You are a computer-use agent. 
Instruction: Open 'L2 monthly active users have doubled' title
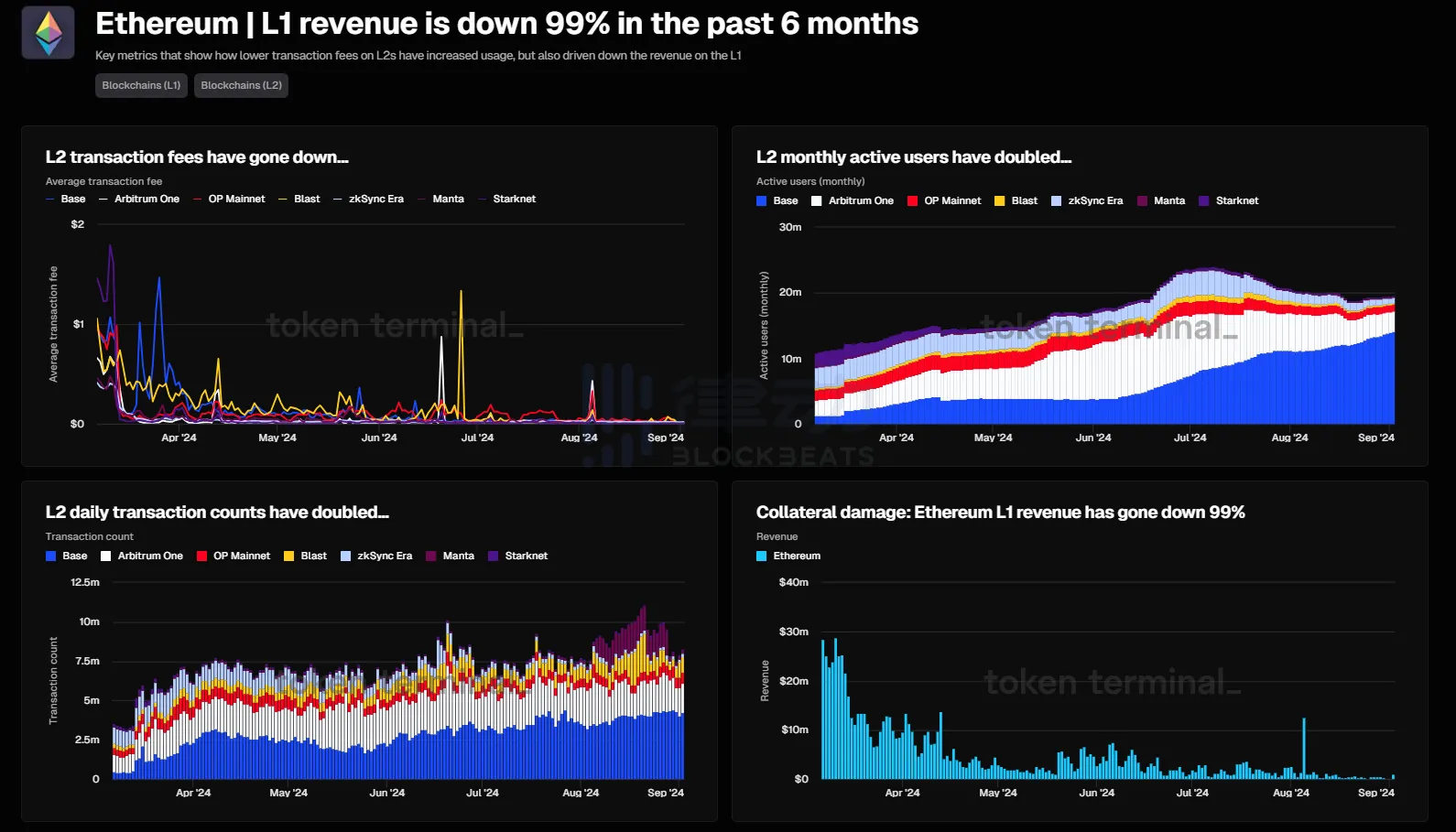click(913, 157)
